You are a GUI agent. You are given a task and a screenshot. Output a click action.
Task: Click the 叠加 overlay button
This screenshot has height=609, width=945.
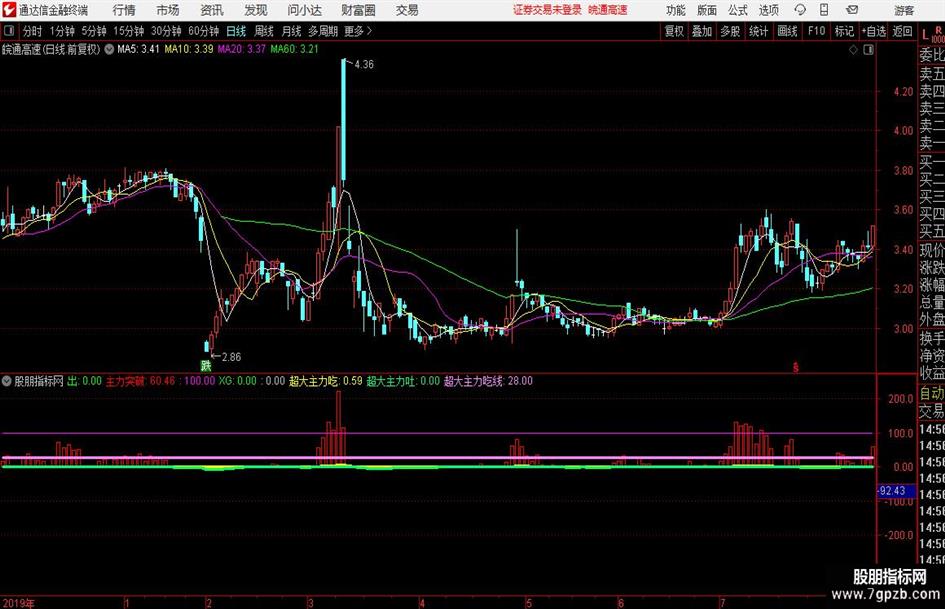click(702, 31)
